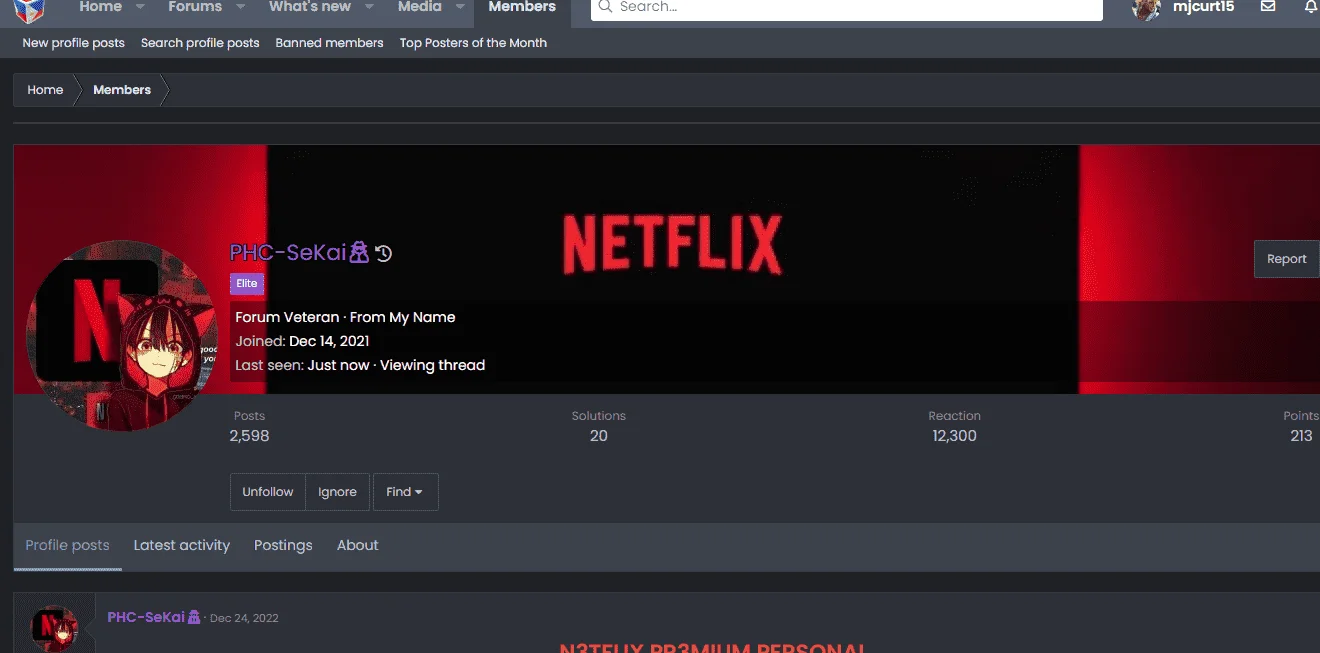This screenshot has width=1320, height=653.
Task: Report this profile
Action: 1286,259
